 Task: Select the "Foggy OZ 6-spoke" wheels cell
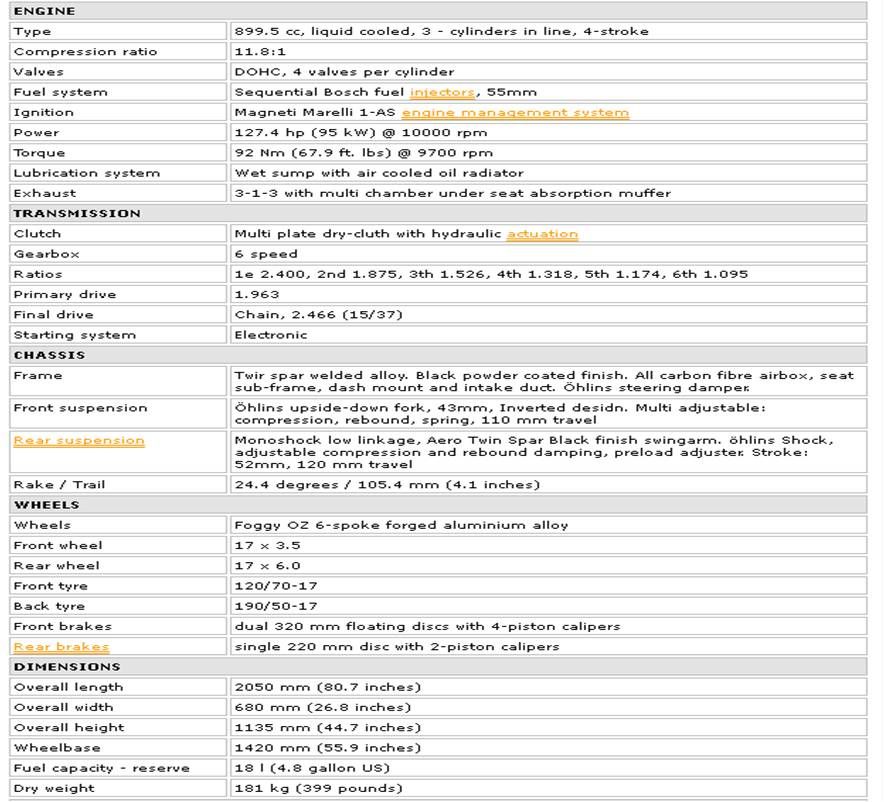click(401, 525)
